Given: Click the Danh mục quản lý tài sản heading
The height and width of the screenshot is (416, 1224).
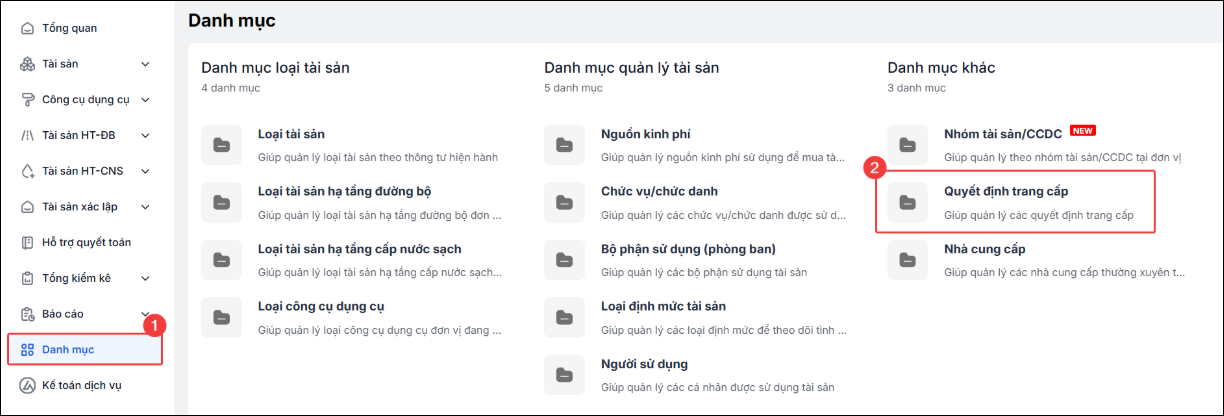Looking at the screenshot, I should 632,68.
